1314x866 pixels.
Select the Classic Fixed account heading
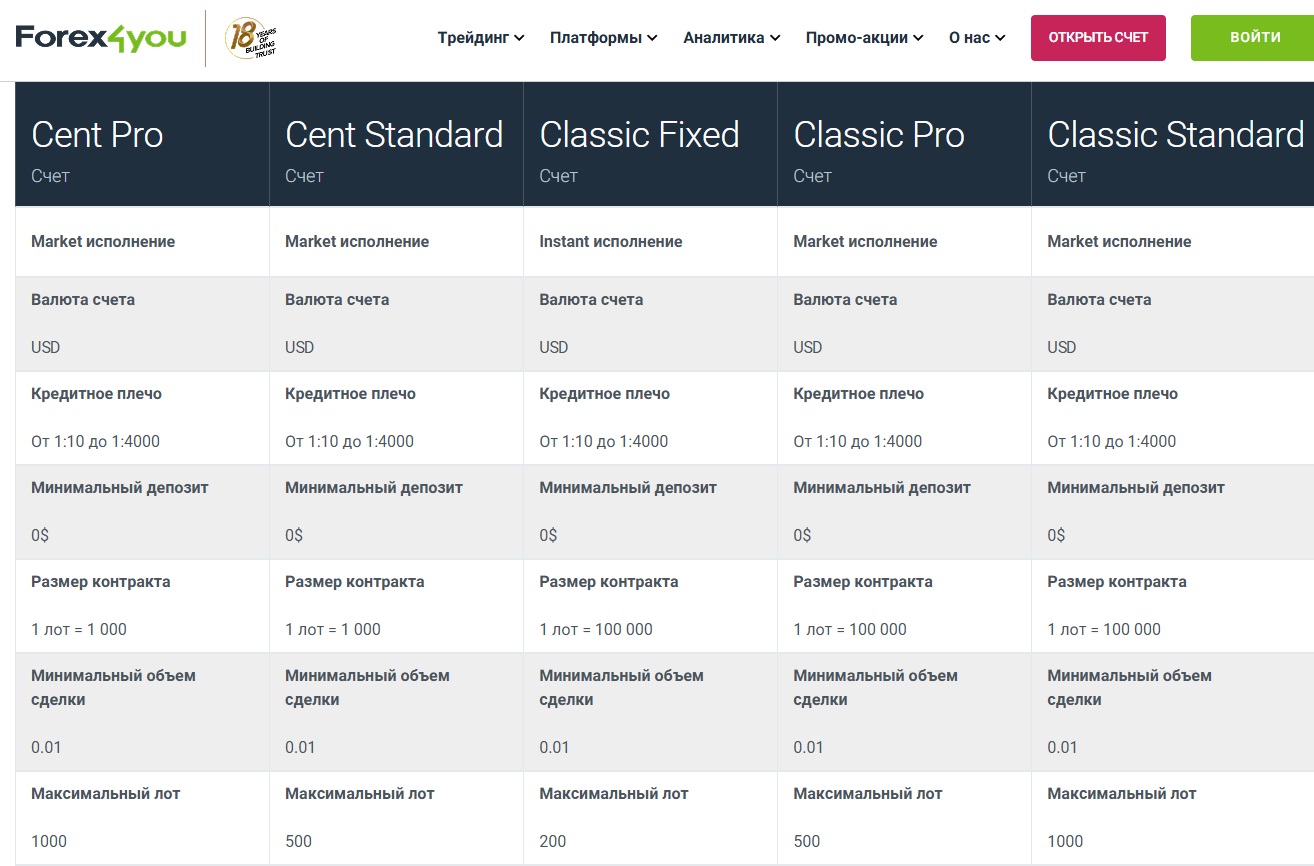640,135
